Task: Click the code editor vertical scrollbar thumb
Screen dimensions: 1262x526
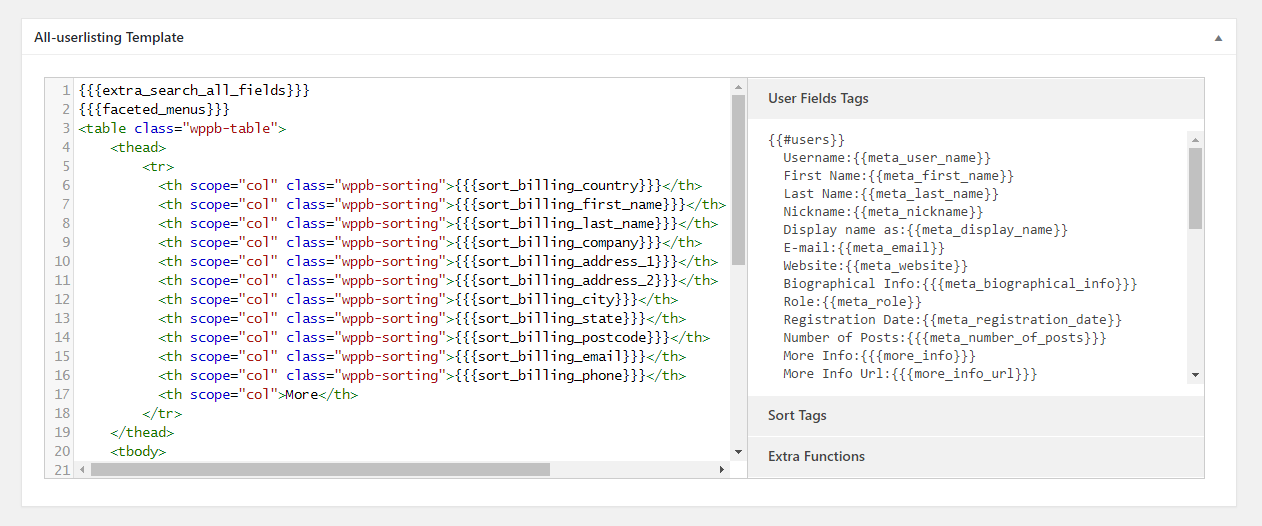Action: 738,180
